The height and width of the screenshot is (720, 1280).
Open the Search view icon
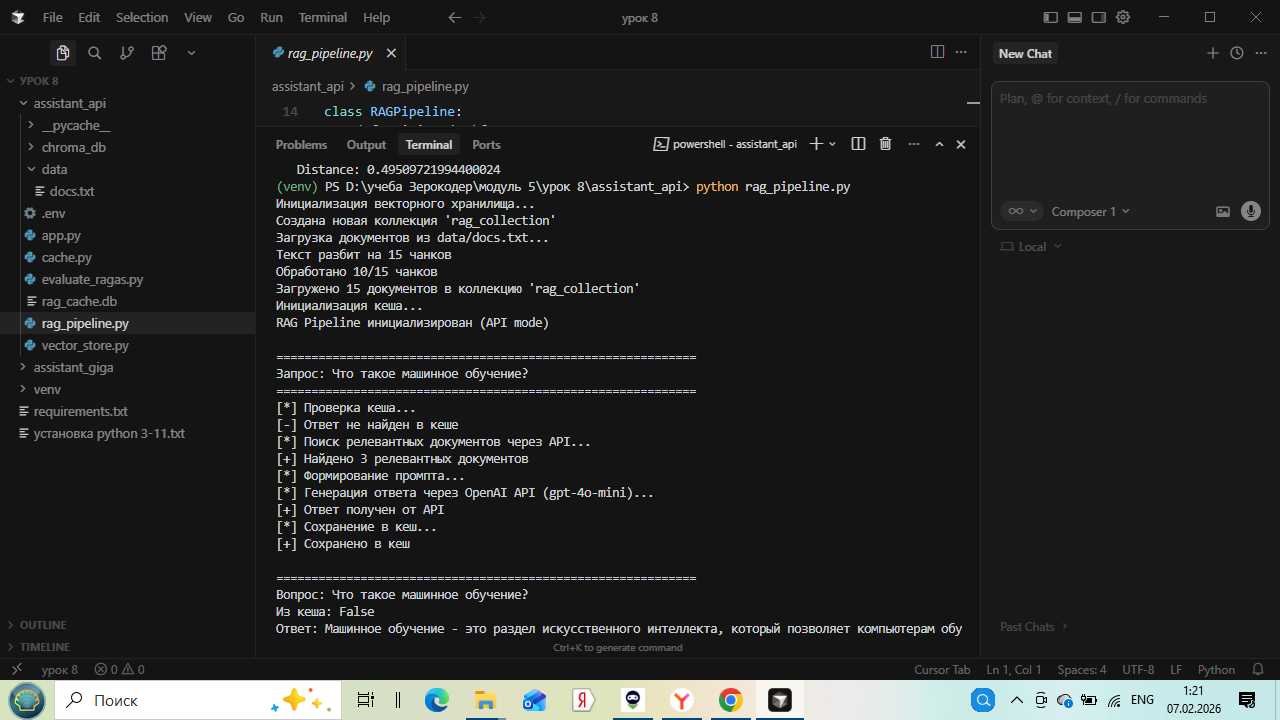pyautogui.click(x=95, y=53)
